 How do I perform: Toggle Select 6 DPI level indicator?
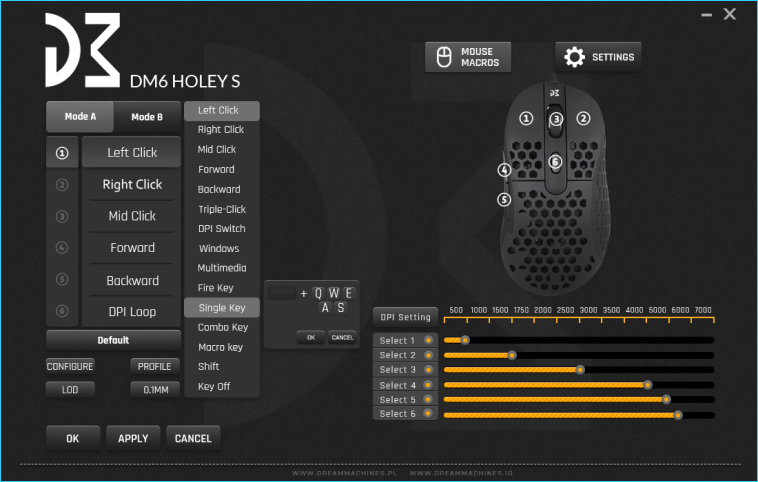click(428, 413)
